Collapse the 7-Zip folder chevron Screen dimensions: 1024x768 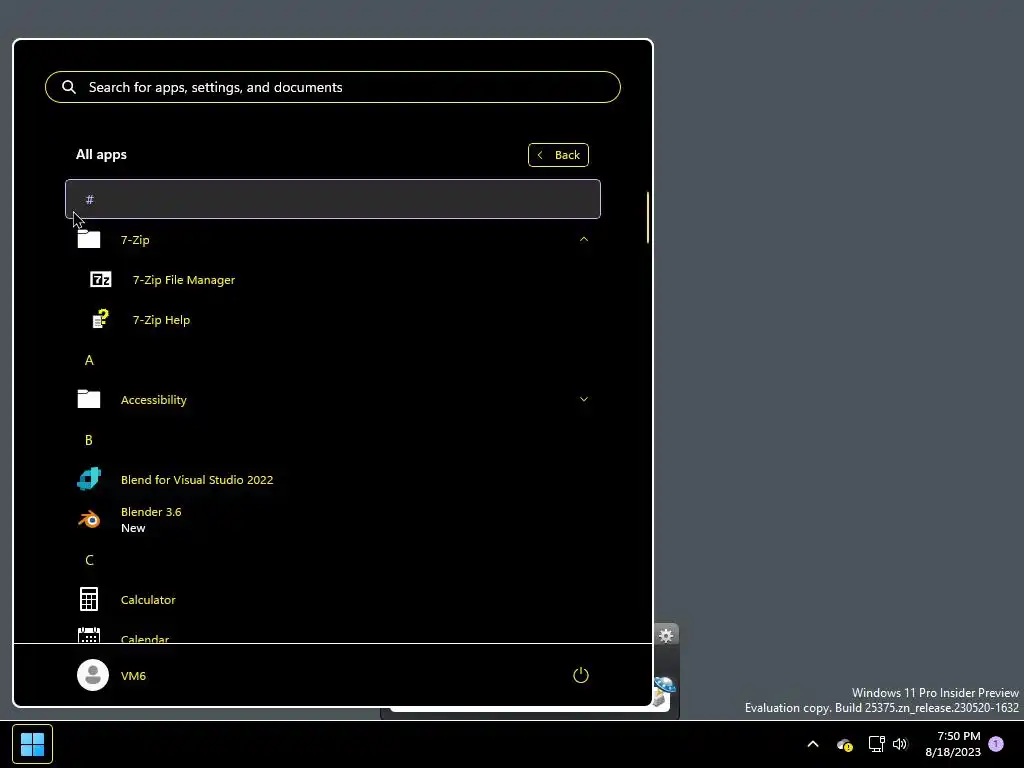tap(584, 240)
